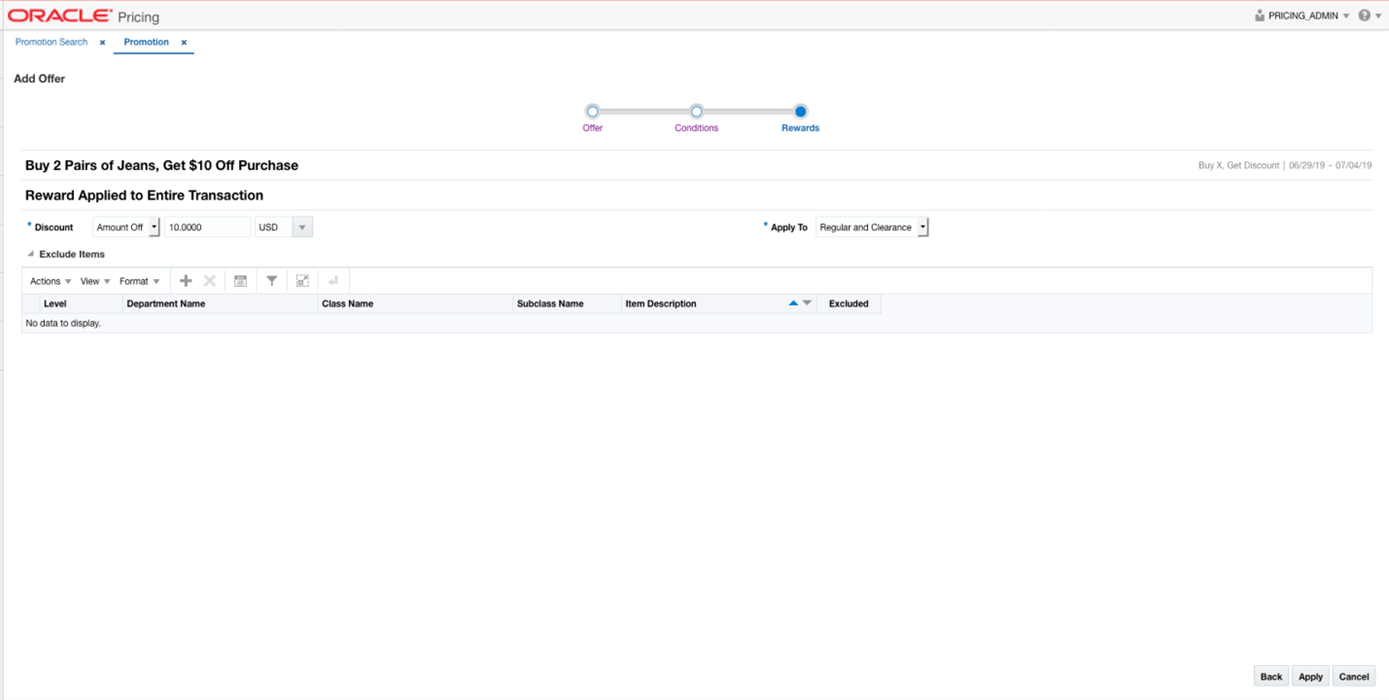Click the Filter funnel icon
The width and height of the screenshot is (1389, 700).
(271, 281)
